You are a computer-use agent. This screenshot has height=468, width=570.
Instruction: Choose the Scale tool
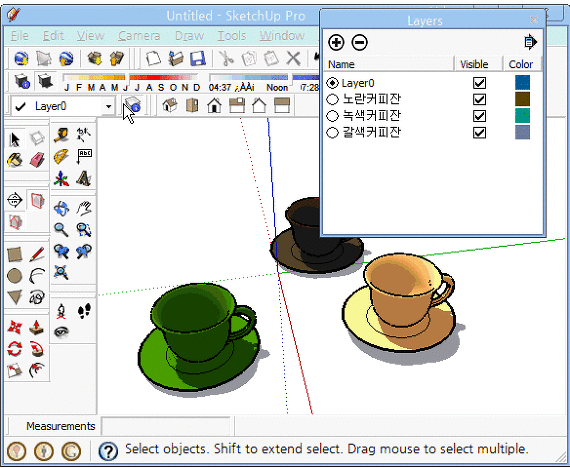(15, 371)
